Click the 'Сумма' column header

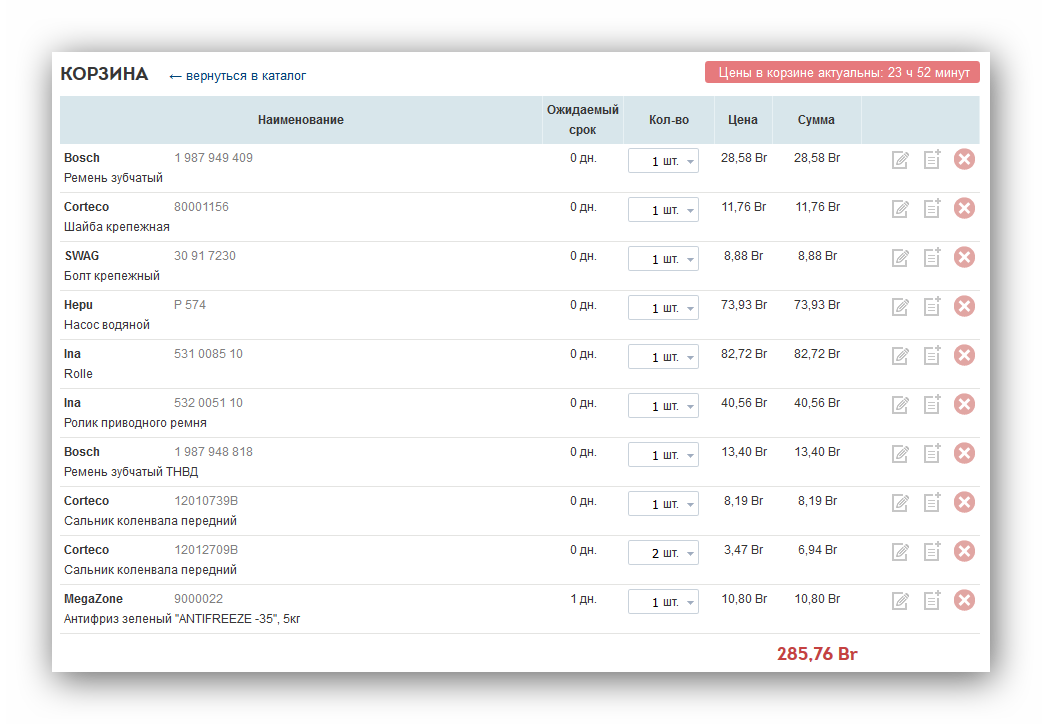[x=816, y=120]
